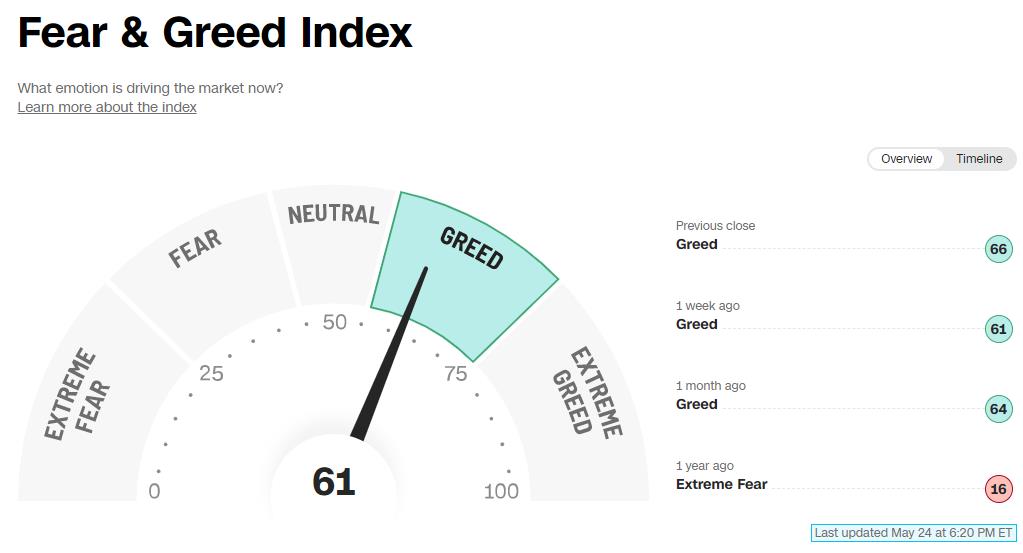
Task: Click the 50 mark on gauge scale
Action: 335,322
